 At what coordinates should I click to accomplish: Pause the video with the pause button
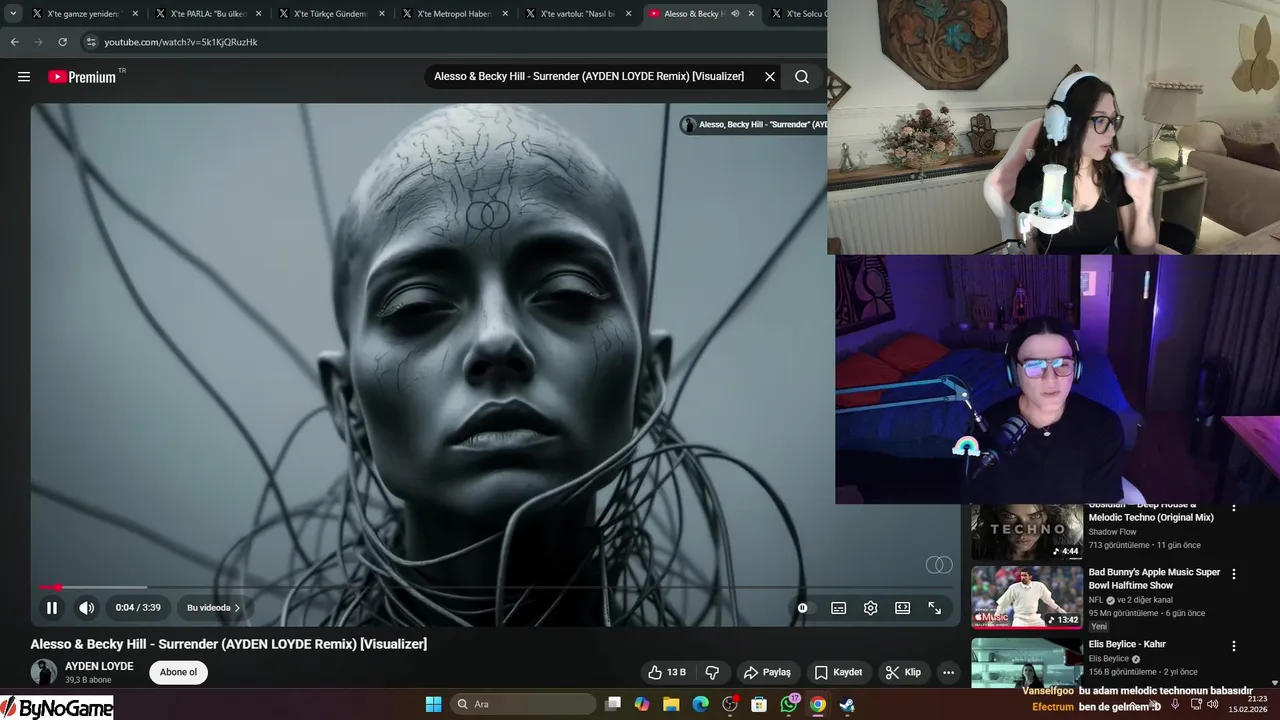pos(52,607)
